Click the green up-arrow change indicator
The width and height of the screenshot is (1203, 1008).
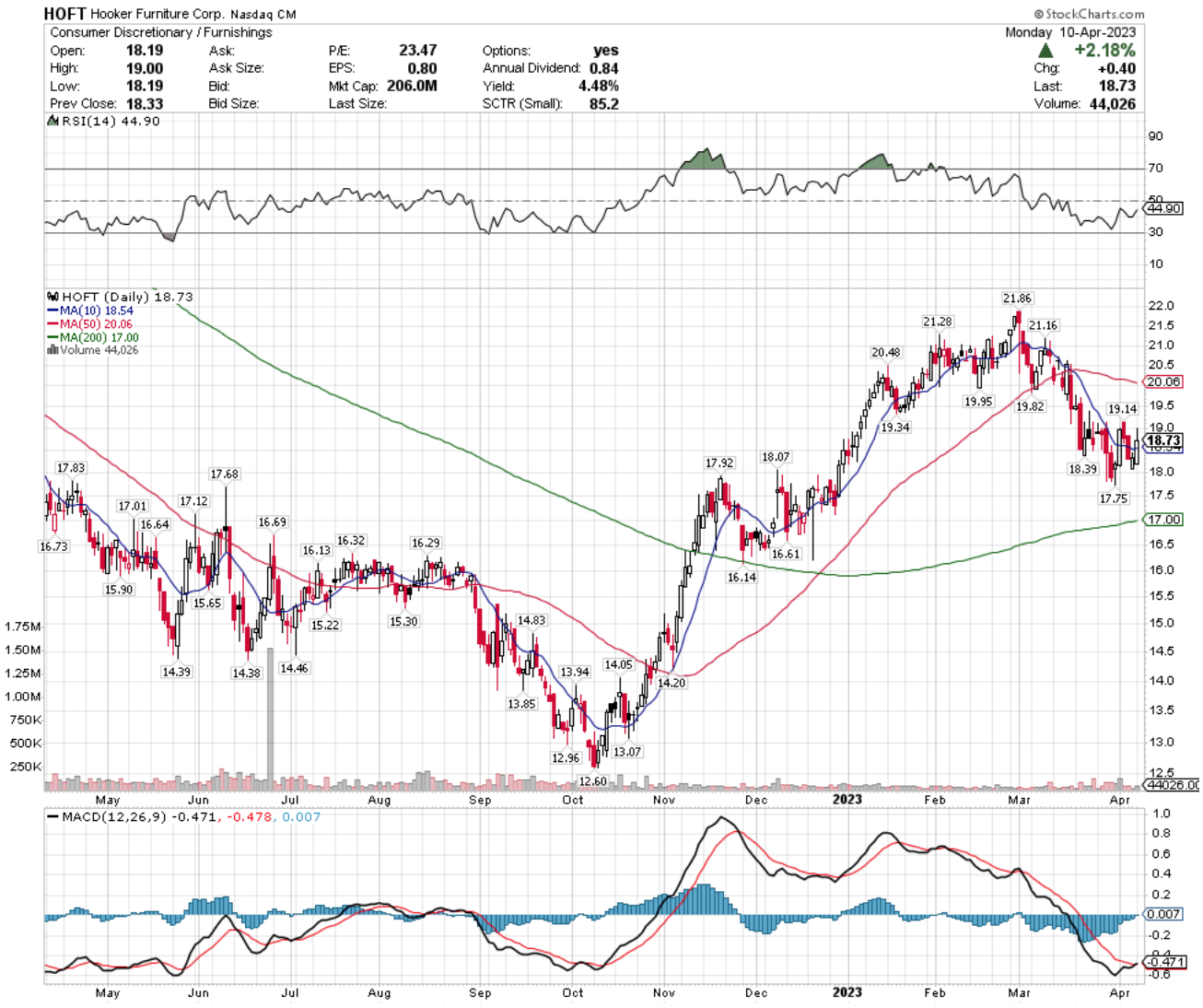pyautogui.click(x=1045, y=50)
